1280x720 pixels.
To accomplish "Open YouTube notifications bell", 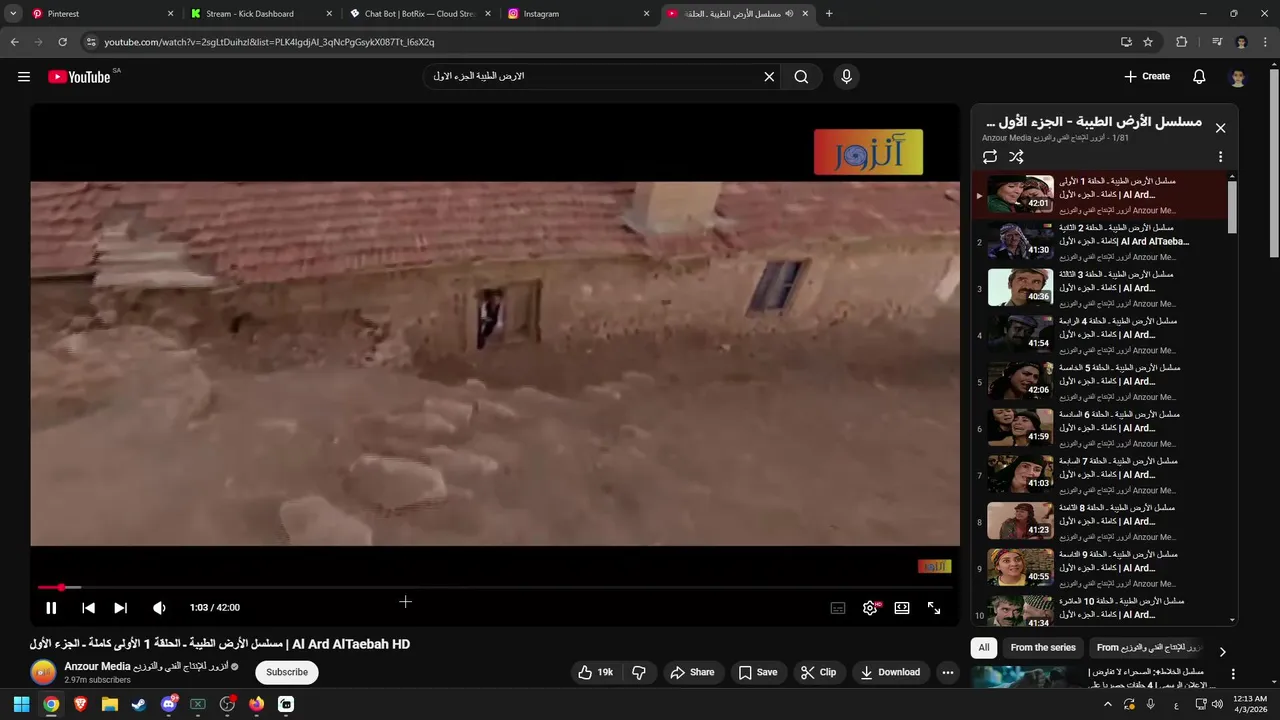I will point(1199,77).
